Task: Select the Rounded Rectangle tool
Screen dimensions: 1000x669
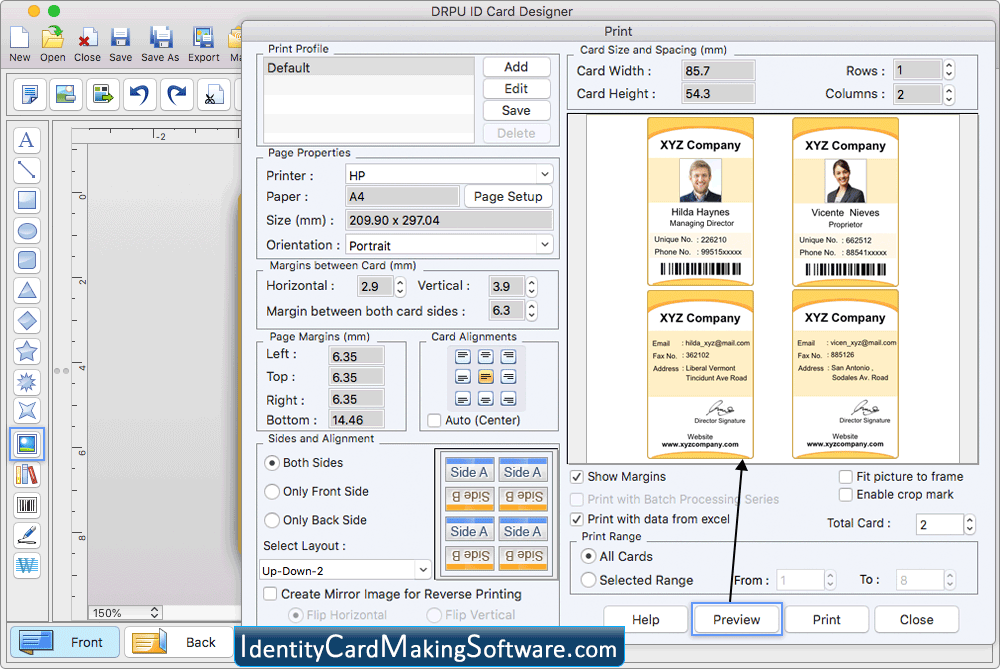Action: point(27,260)
